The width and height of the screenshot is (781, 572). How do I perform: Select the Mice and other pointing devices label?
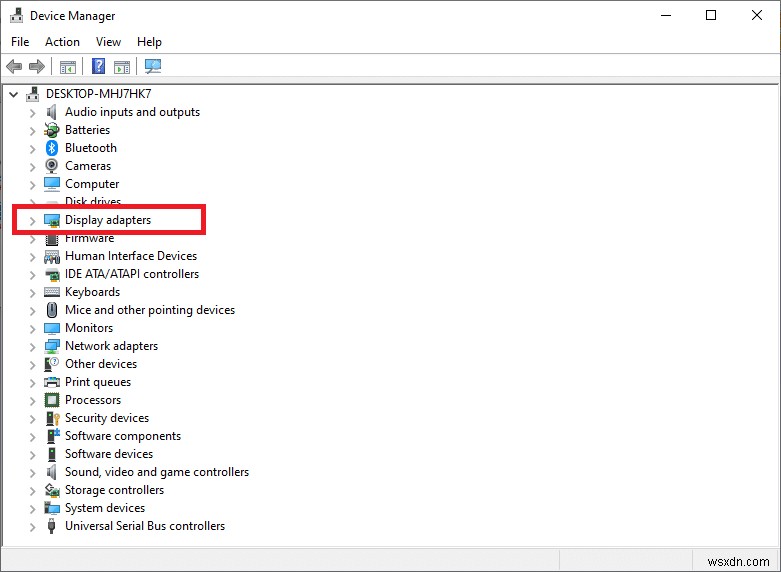coord(150,310)
